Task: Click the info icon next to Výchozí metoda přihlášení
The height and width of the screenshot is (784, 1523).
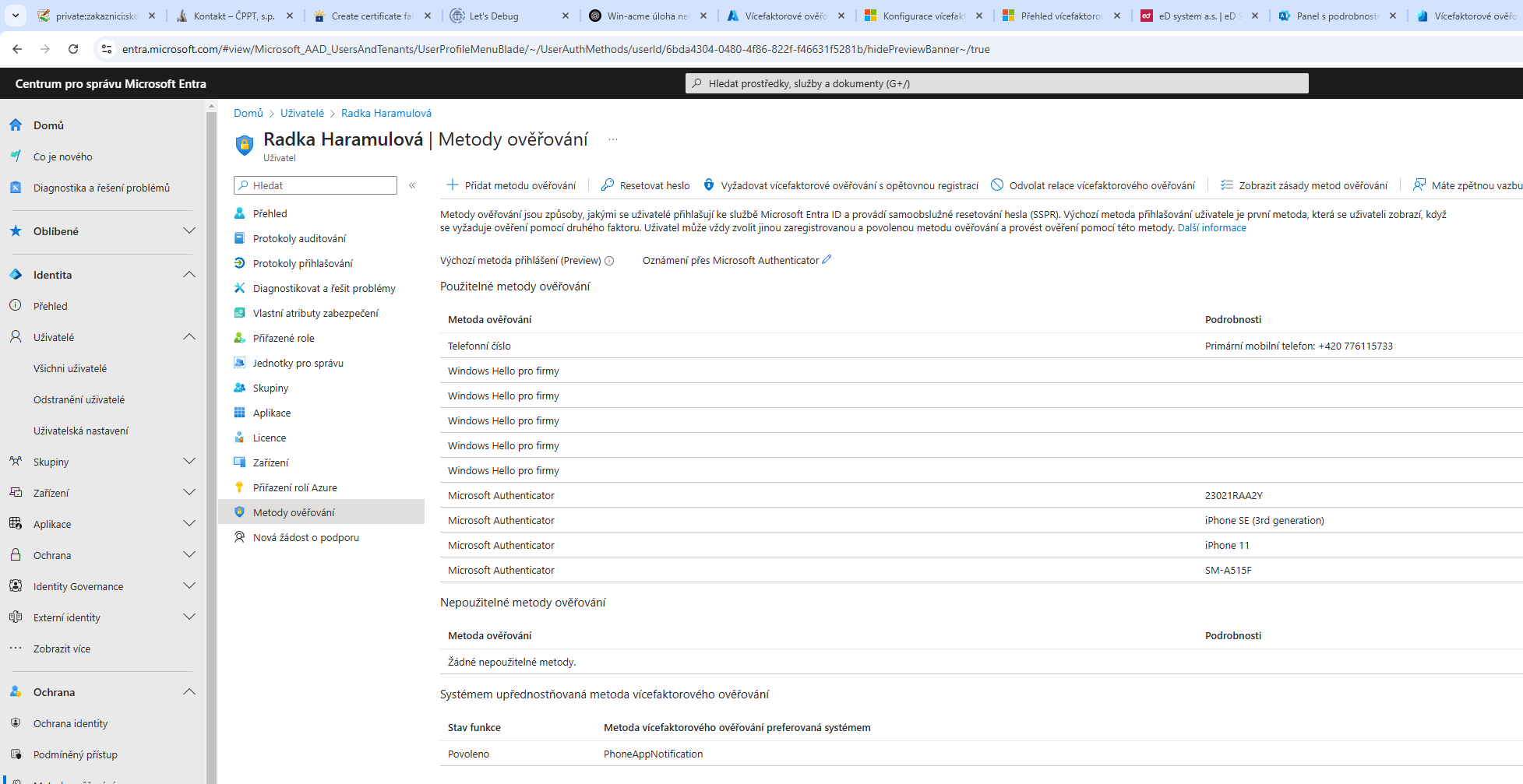Action: pos(609,261)
